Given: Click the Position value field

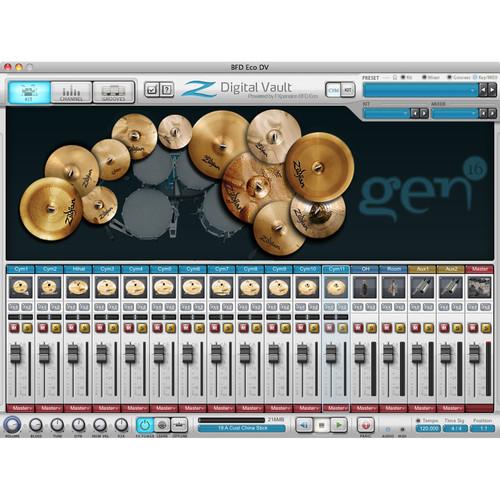Looking at the screenshot, I should (x=482, y=428).
